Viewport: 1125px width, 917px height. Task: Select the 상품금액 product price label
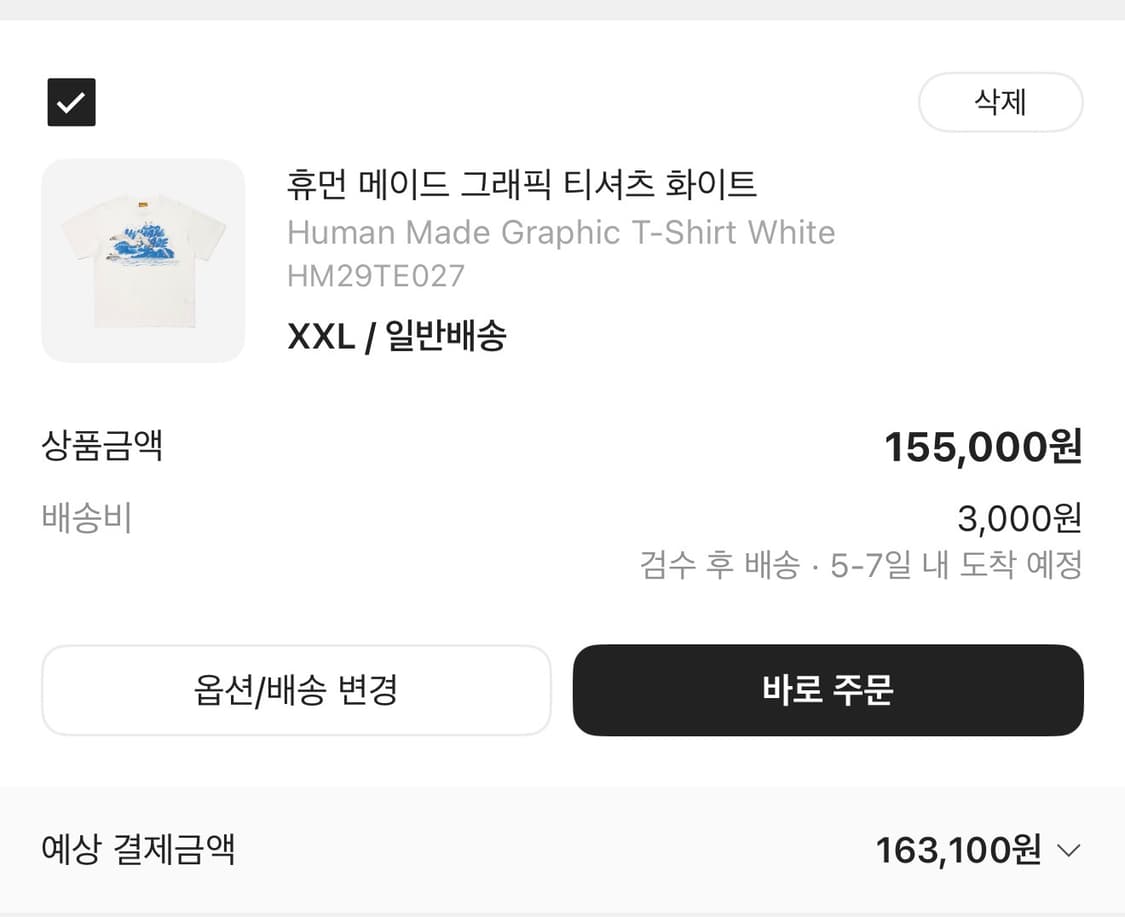pyautogui.click(x=103, y=447)
